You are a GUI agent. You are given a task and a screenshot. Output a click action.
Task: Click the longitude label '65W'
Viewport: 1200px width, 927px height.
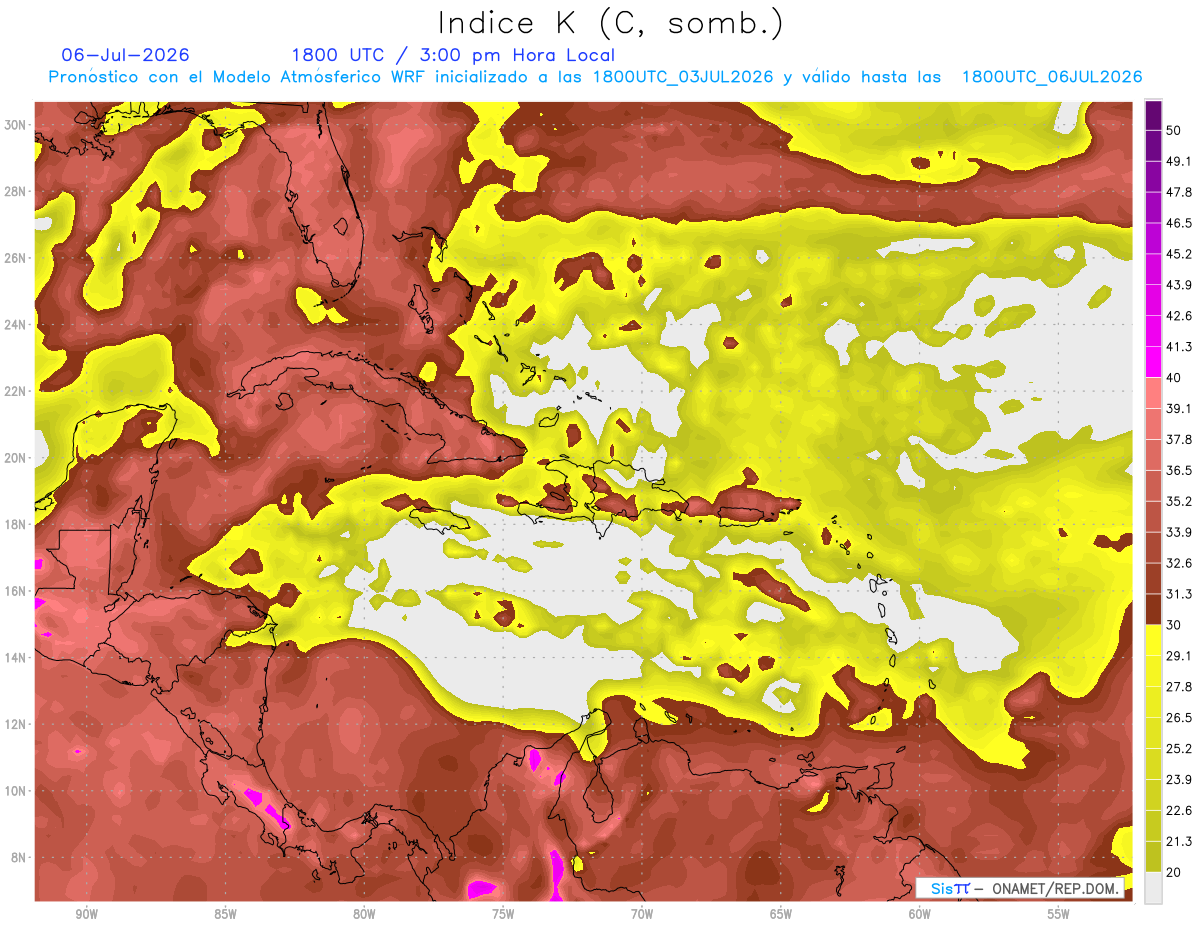tap(781, 914)
